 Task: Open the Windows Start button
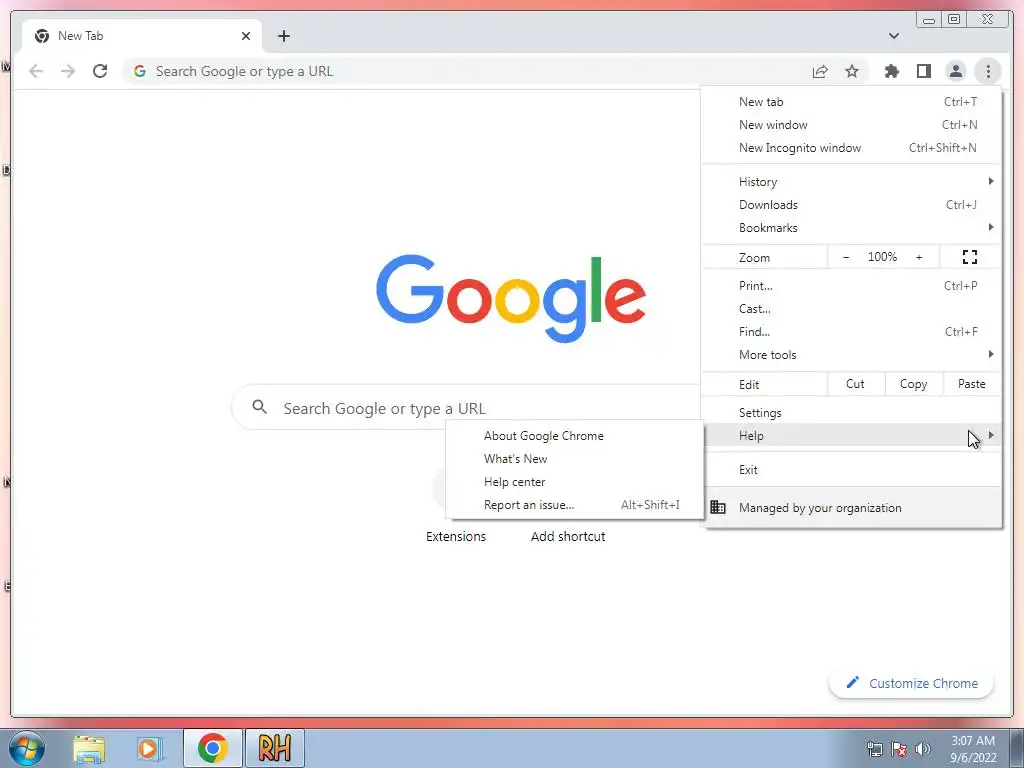pos(27,748)
